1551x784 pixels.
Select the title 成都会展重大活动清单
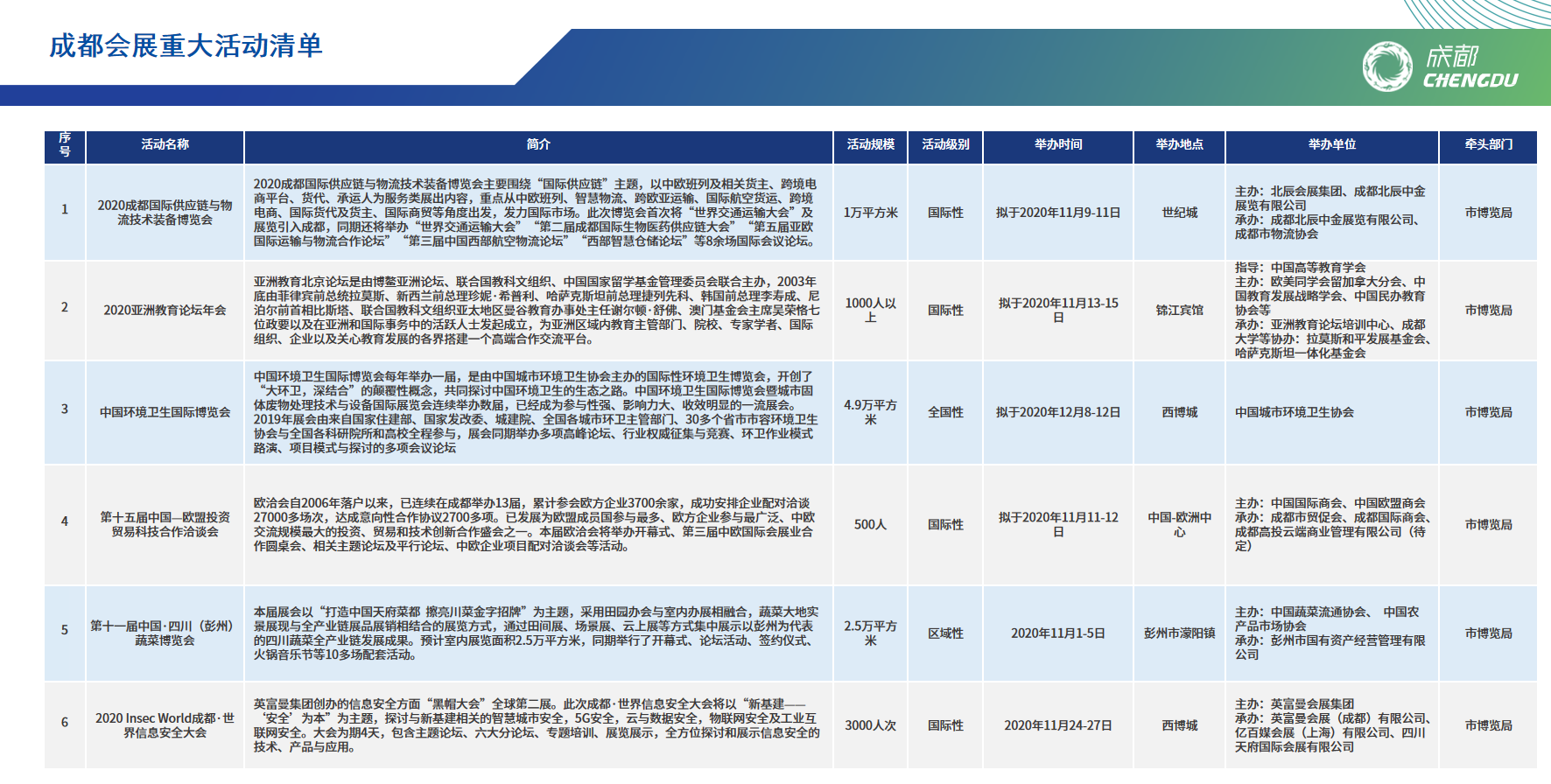click(186, 45)
